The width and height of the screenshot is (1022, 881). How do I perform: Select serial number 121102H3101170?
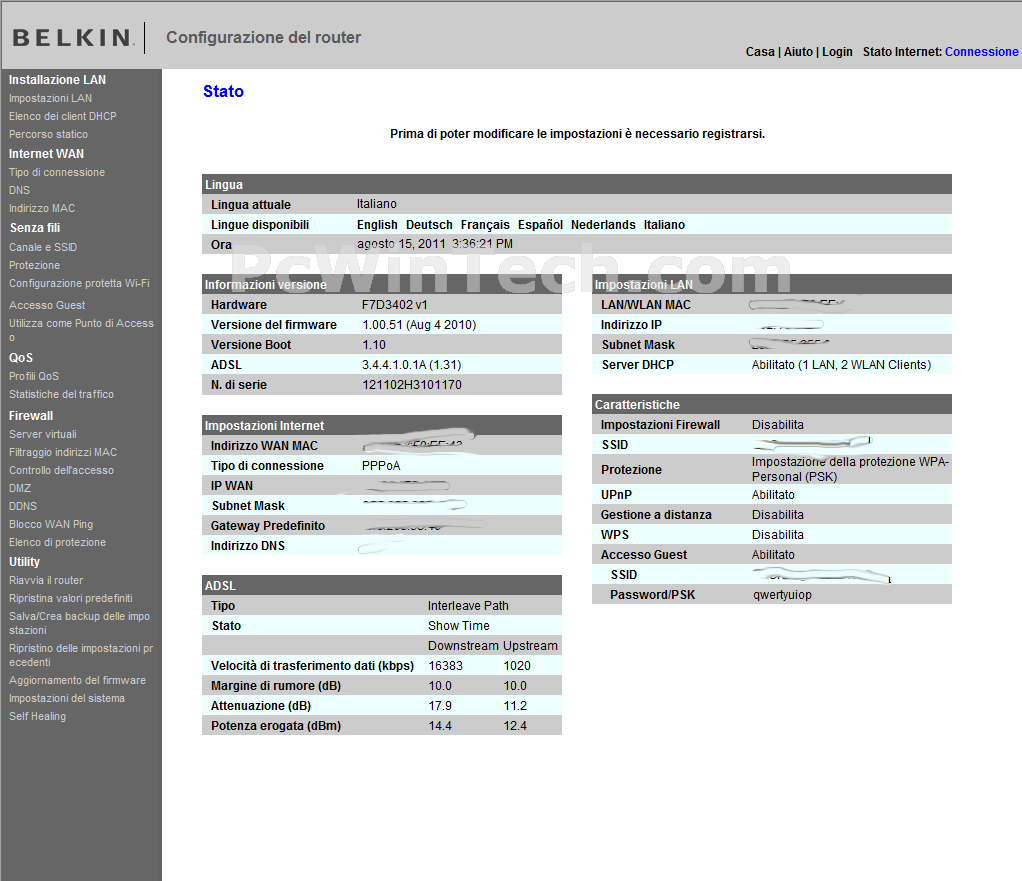pos(412,385)
